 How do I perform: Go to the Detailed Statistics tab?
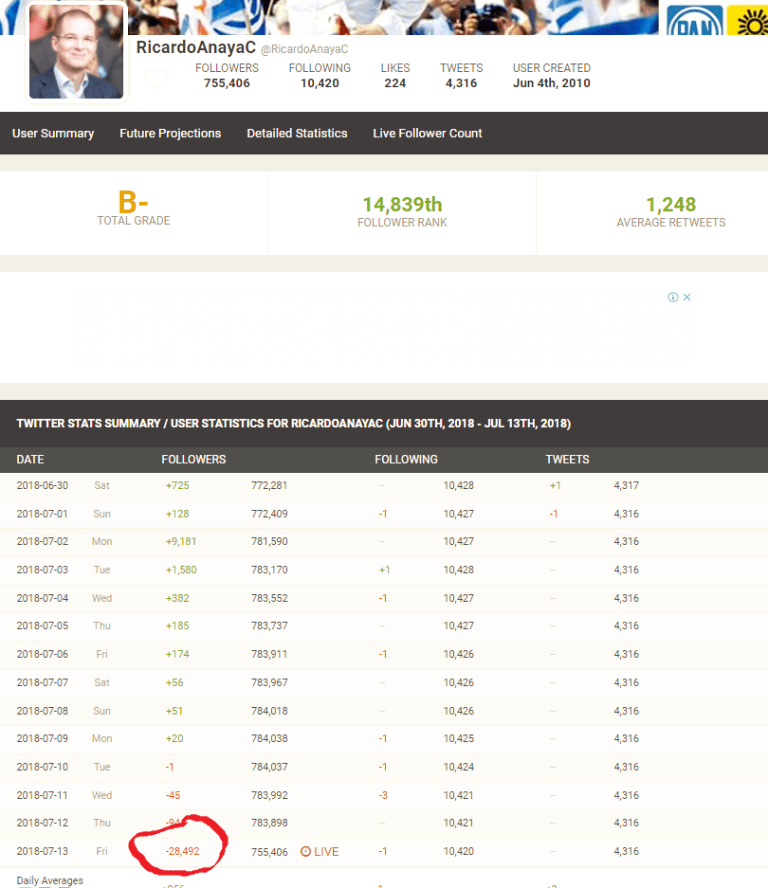pos(297,133)
